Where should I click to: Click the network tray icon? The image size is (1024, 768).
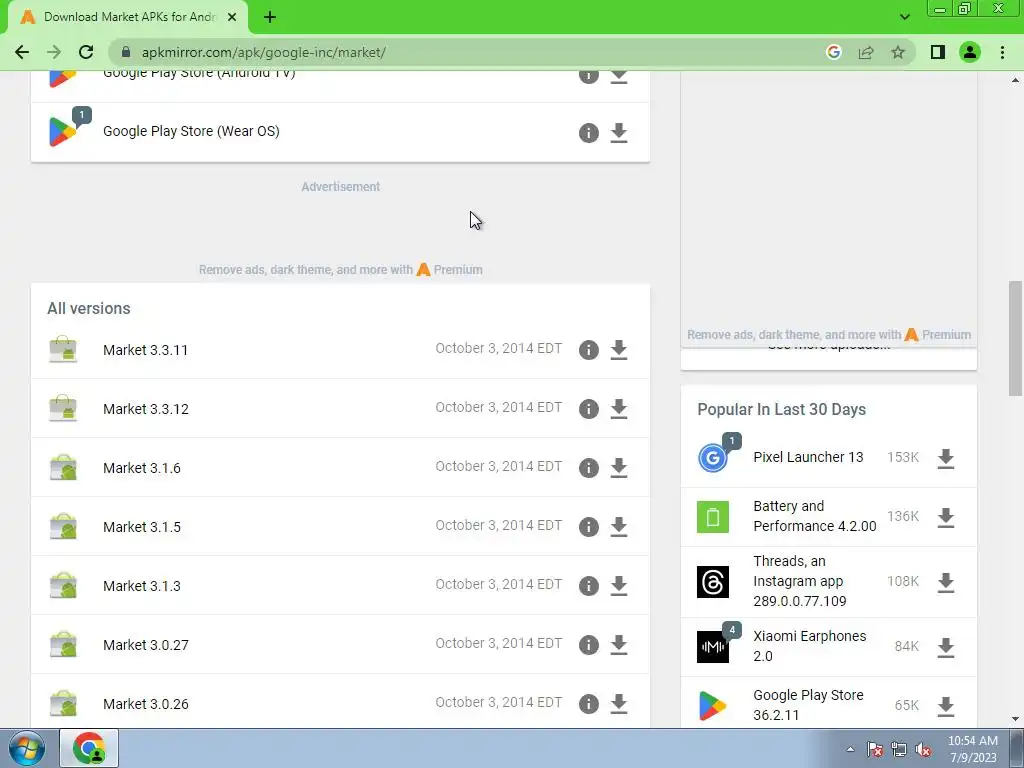coord(899,750)
